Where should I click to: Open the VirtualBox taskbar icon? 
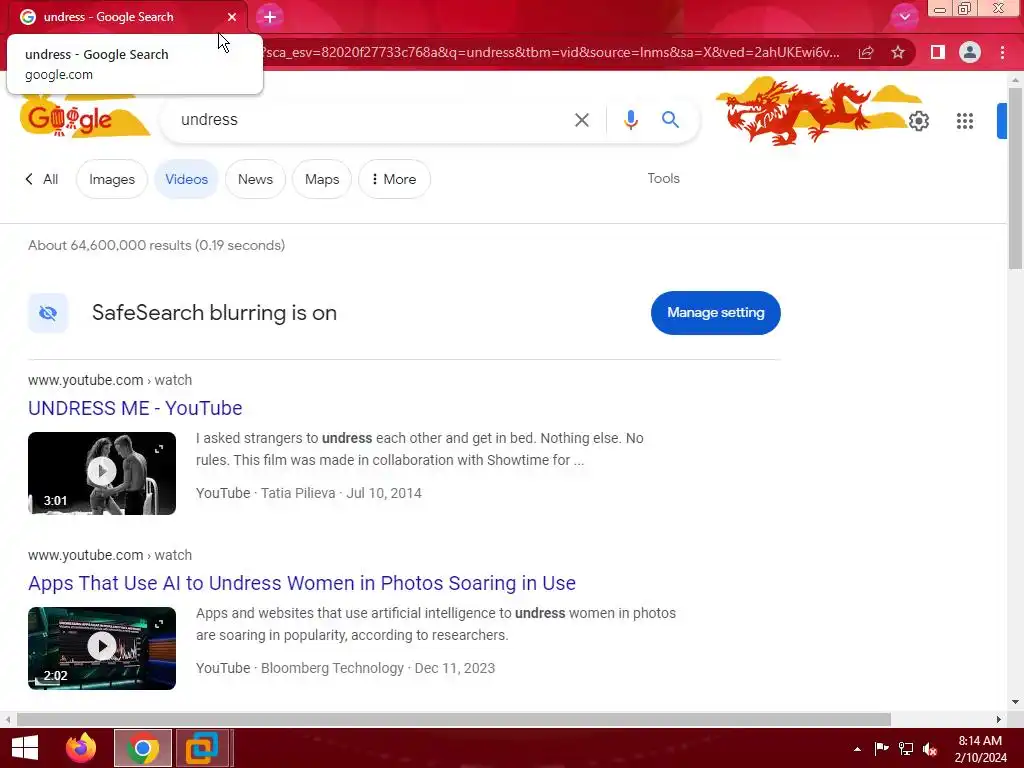click(202, 748)
